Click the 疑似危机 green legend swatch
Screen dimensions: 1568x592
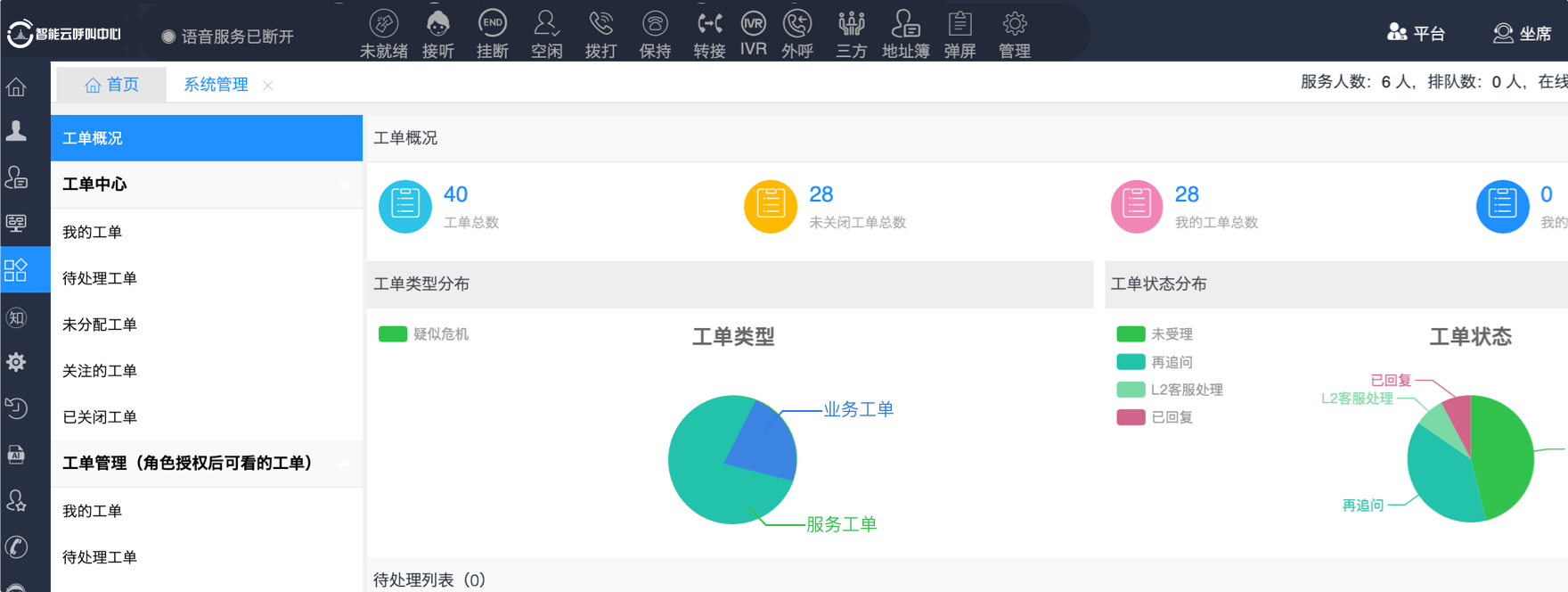click(393, 334)
